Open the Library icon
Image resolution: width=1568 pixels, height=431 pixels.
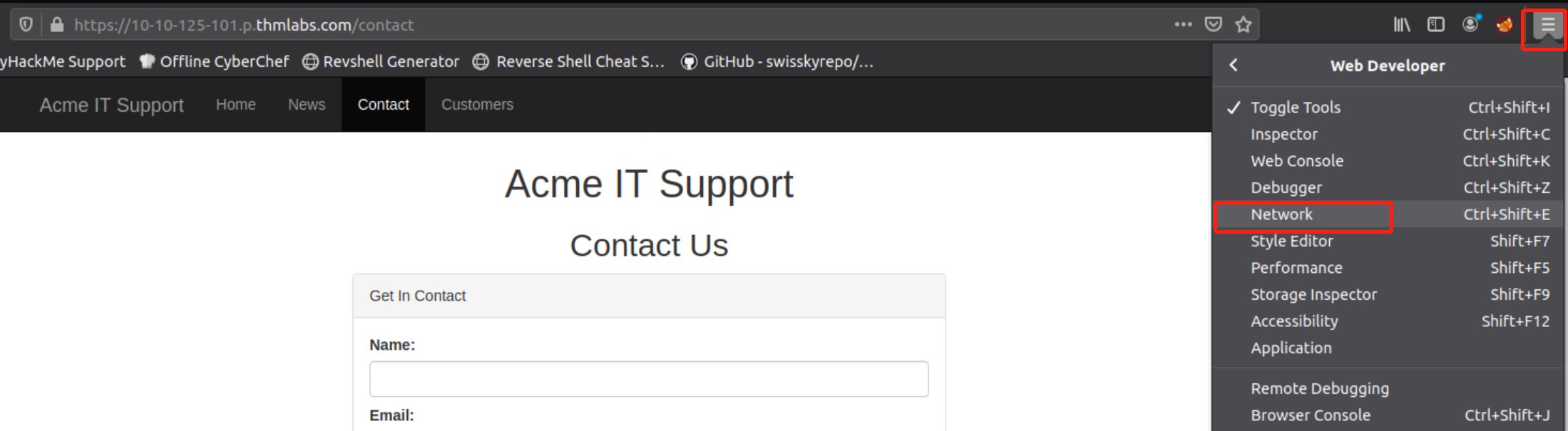coord(1401,25)
